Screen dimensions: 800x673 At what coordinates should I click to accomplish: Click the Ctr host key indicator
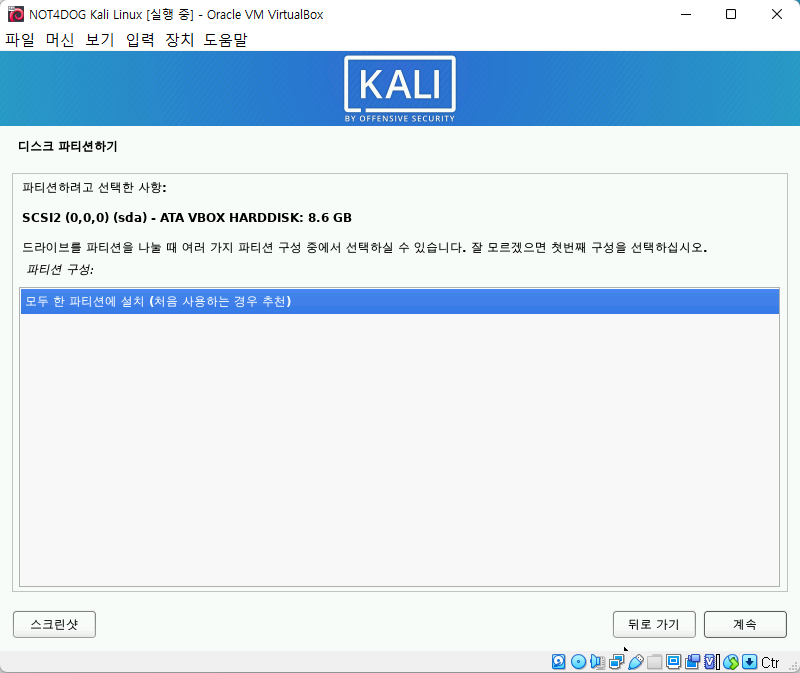[770, 662]
